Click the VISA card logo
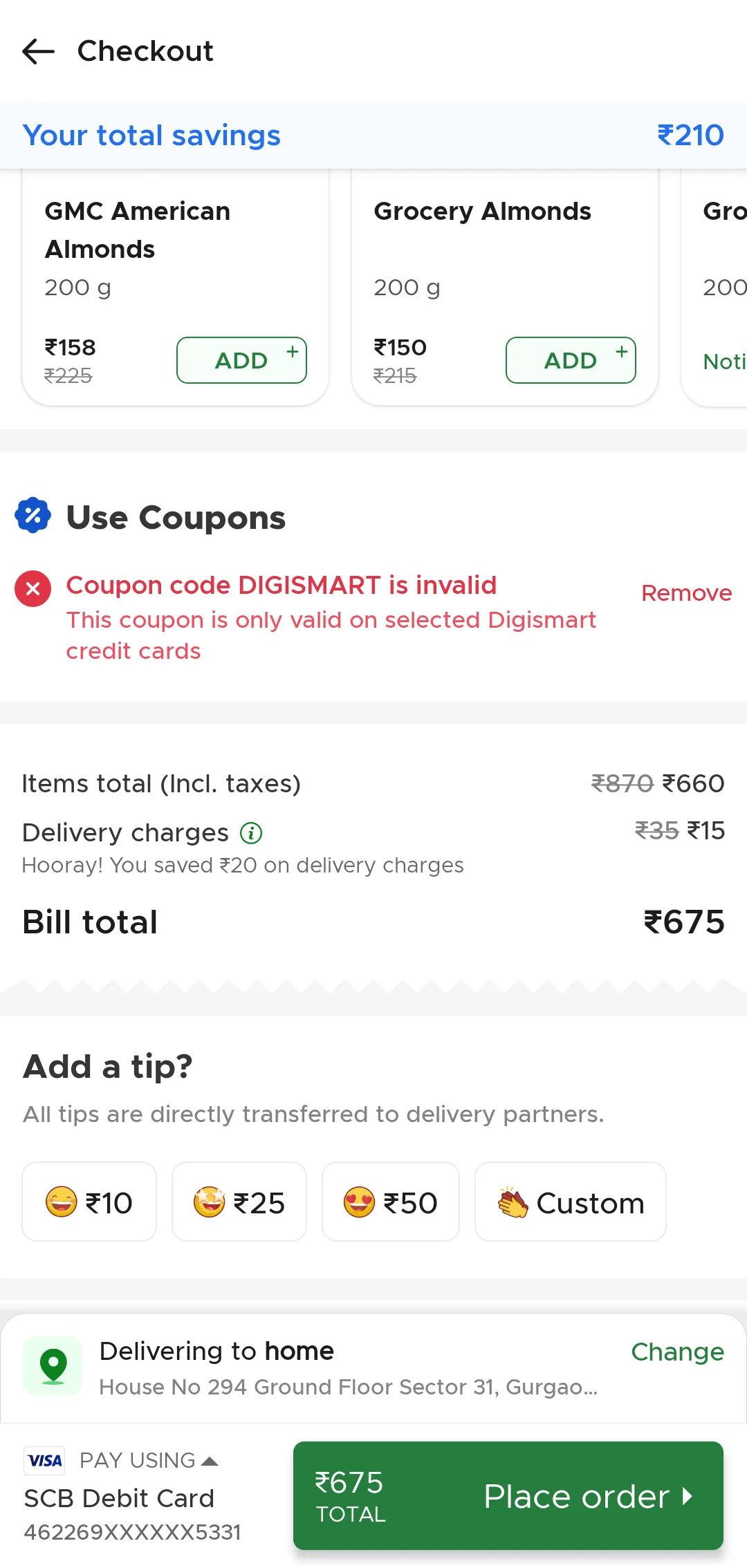 (45, 1460)
